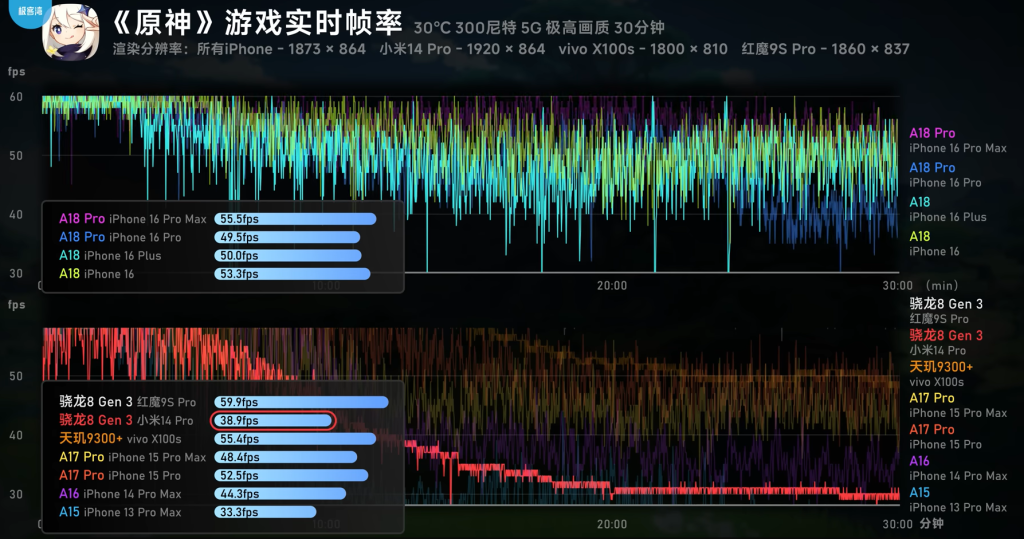Click the 20:00 marker on lower chart
The height and width of the screenshot is (539, 1024).
[612, 524]
